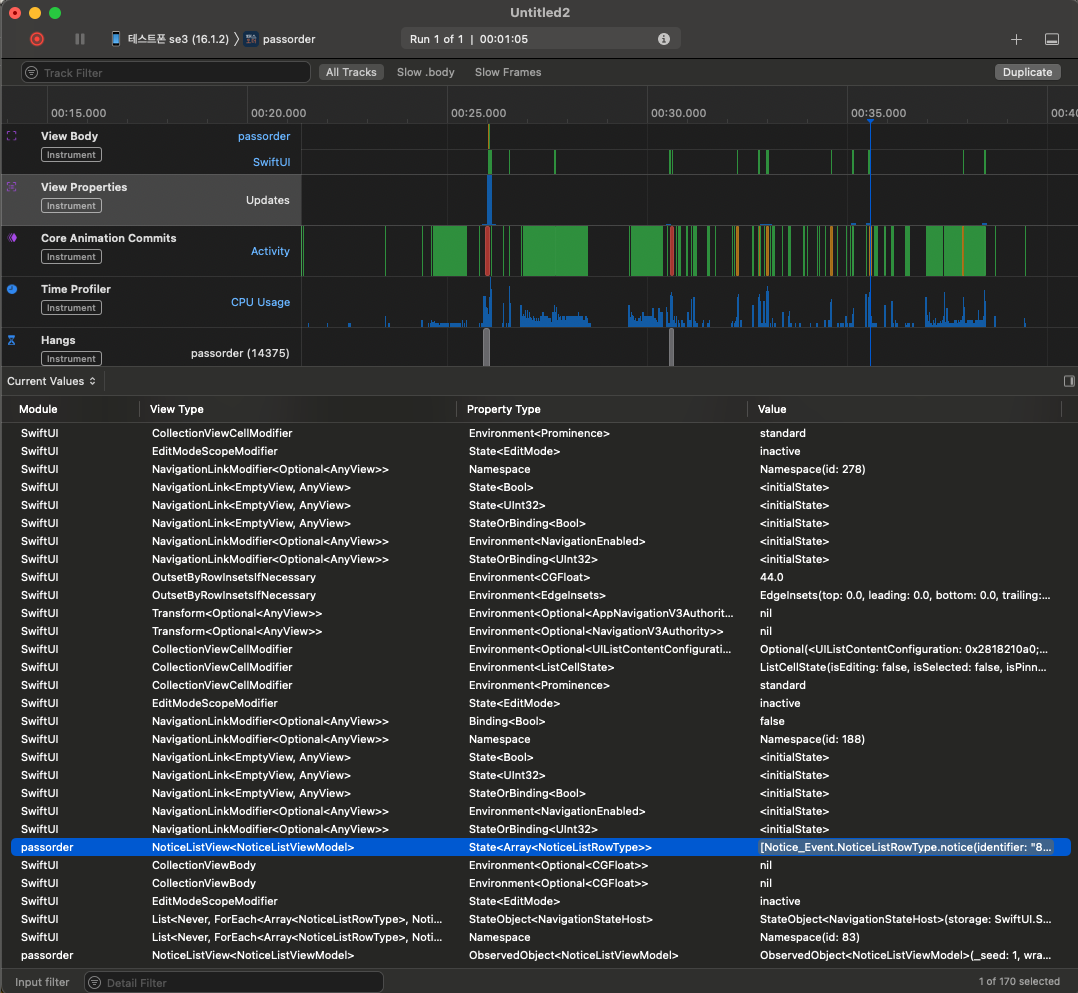Pause the recording with the pause button
This screenshot has width=1078, height=993.
(x=80, y=39)
